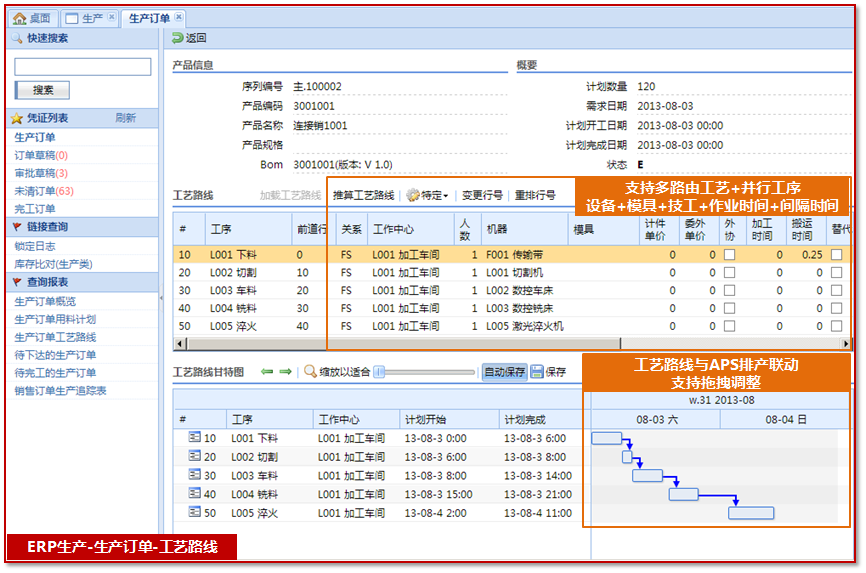The height and width of the screenshot is (573, 866).
Task: Click 变更行号 button
Action: tap(482, 195)
